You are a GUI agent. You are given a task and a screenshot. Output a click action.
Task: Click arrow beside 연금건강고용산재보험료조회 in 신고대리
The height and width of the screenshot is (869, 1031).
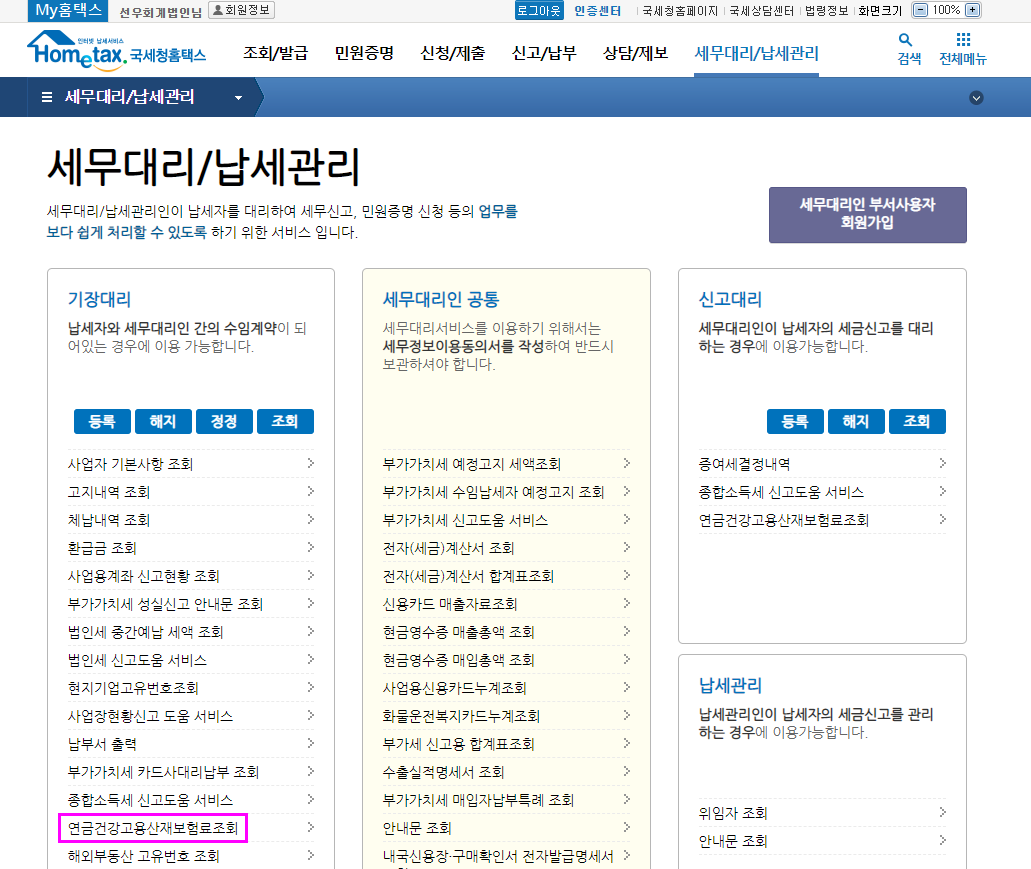tap(942, 519)
